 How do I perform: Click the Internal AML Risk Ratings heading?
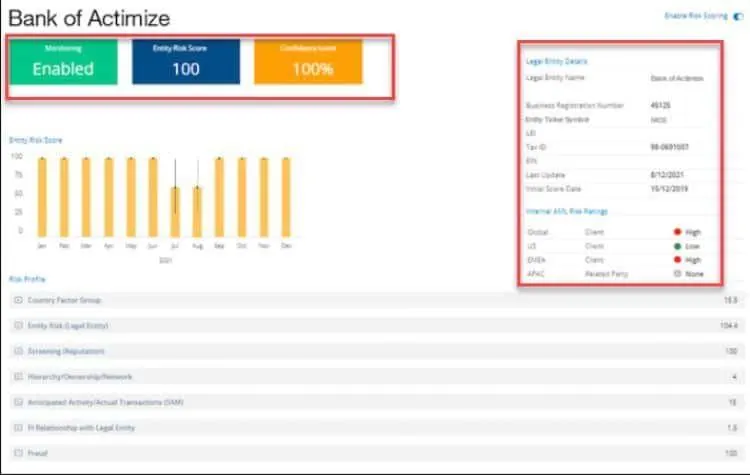pos(567,211)
